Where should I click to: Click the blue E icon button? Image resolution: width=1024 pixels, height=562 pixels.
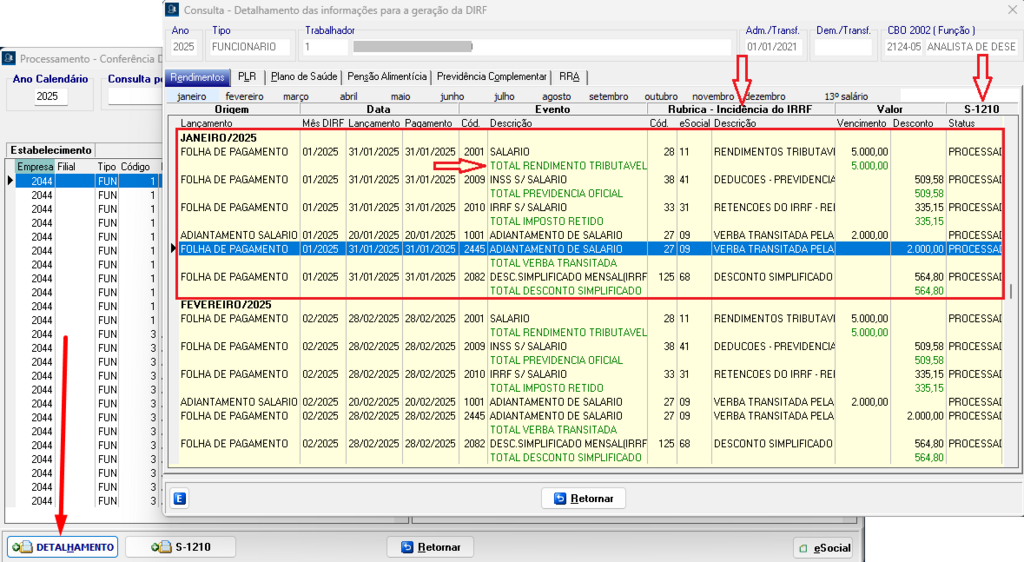tap(180, 498)
